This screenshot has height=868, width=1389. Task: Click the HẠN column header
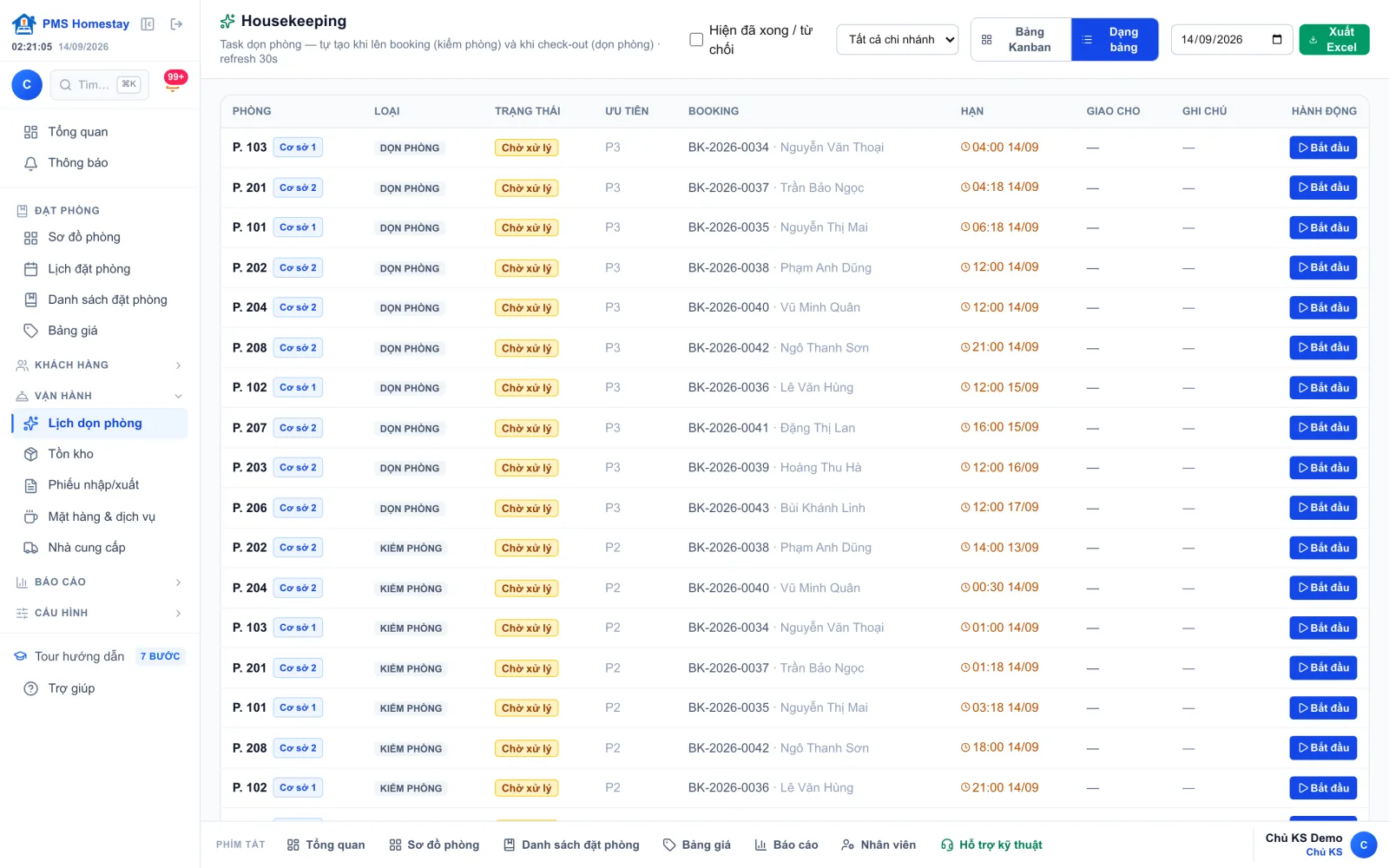[x=972, y=111]
